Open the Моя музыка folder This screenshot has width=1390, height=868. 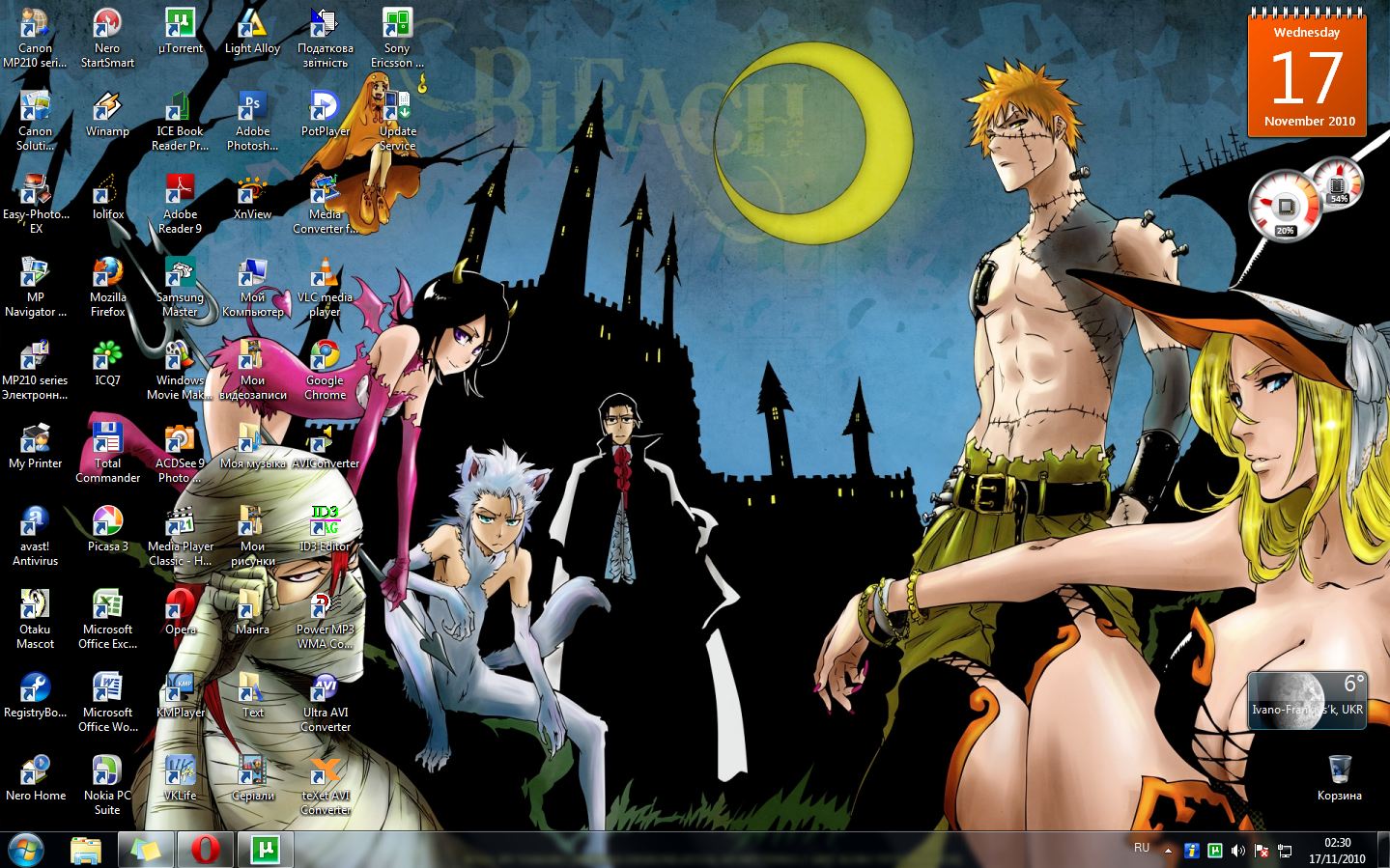(252, 446)
